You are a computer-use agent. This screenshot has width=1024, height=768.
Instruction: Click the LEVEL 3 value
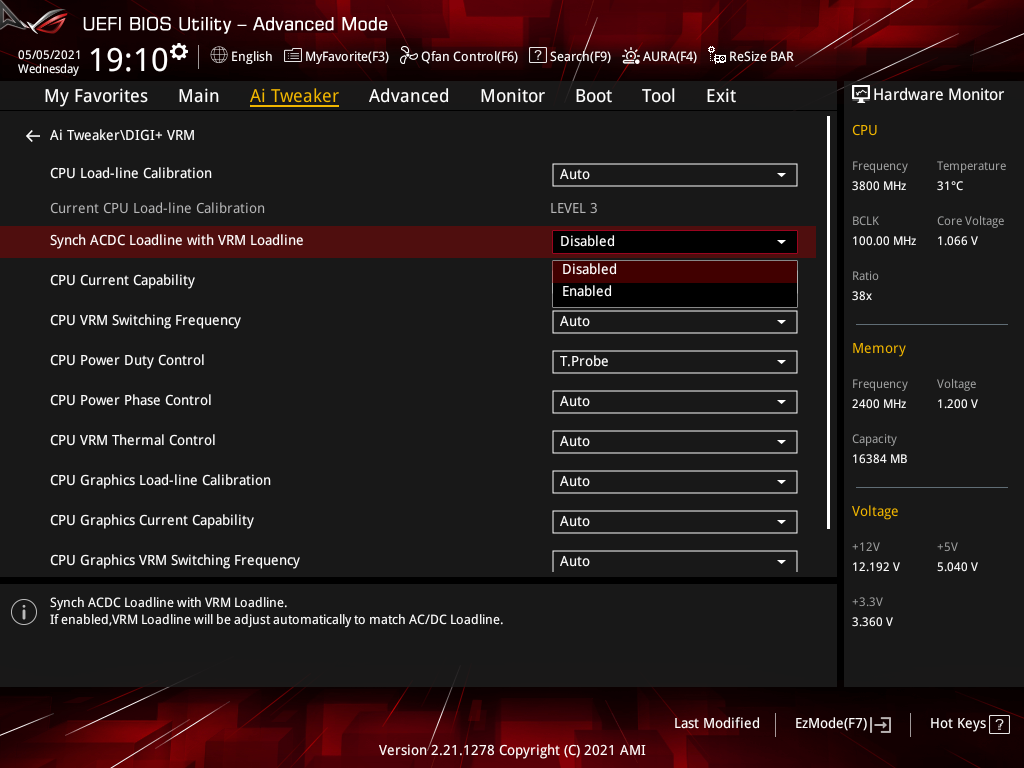[x=573, y=208]
